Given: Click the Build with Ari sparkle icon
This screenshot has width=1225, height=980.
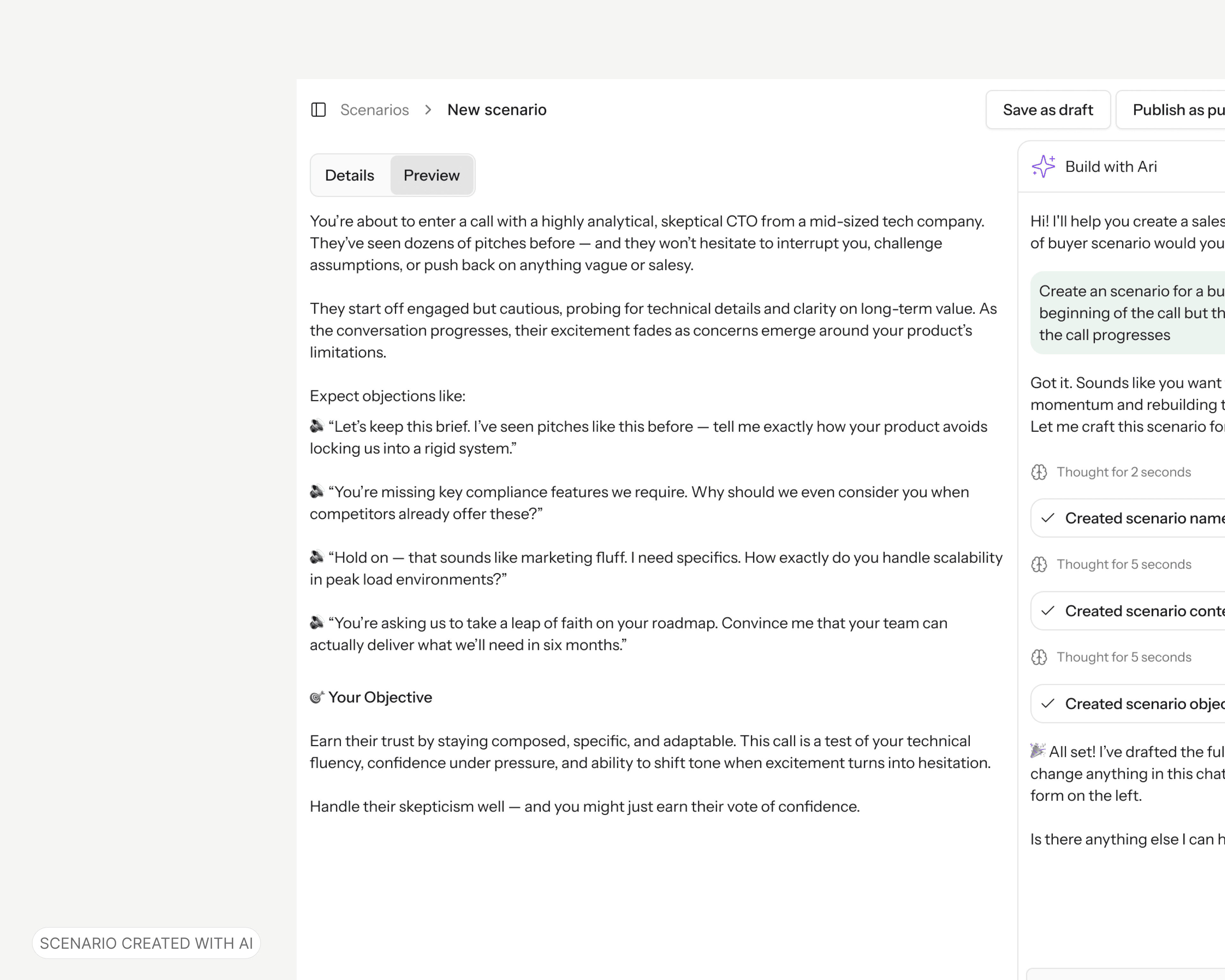Looking at the screenshot, I should (x=1043, y=167).
